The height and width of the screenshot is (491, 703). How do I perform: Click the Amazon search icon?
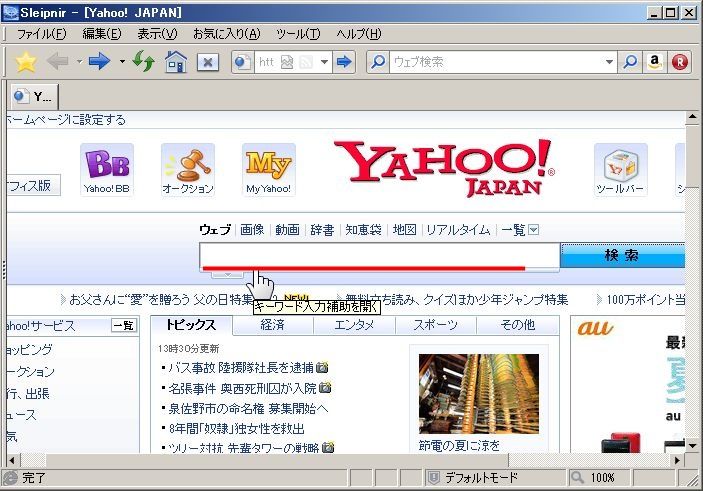point(655,62)
